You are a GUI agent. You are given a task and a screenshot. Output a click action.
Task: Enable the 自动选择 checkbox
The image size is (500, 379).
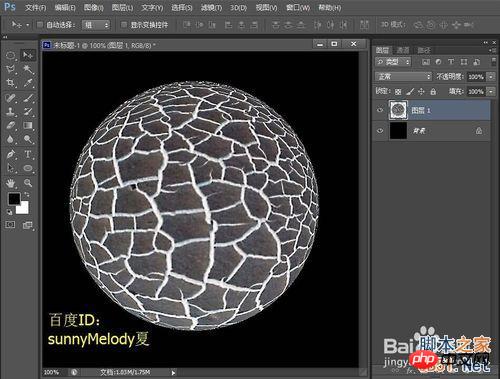(x=40, y=24)
